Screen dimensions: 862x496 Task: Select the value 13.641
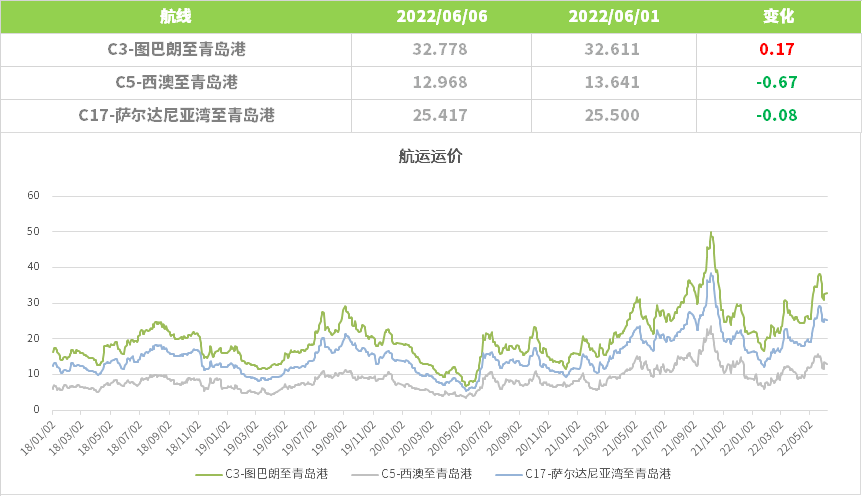612,82
